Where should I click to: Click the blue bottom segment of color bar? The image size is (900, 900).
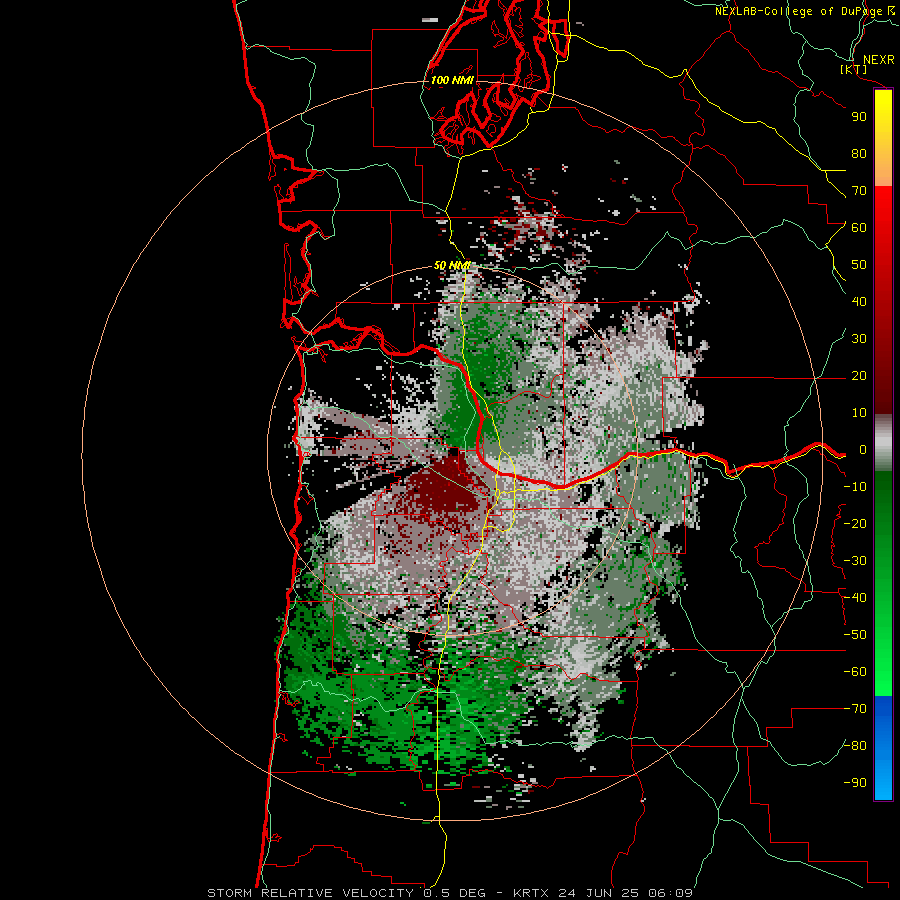click(x=883, y=748)
